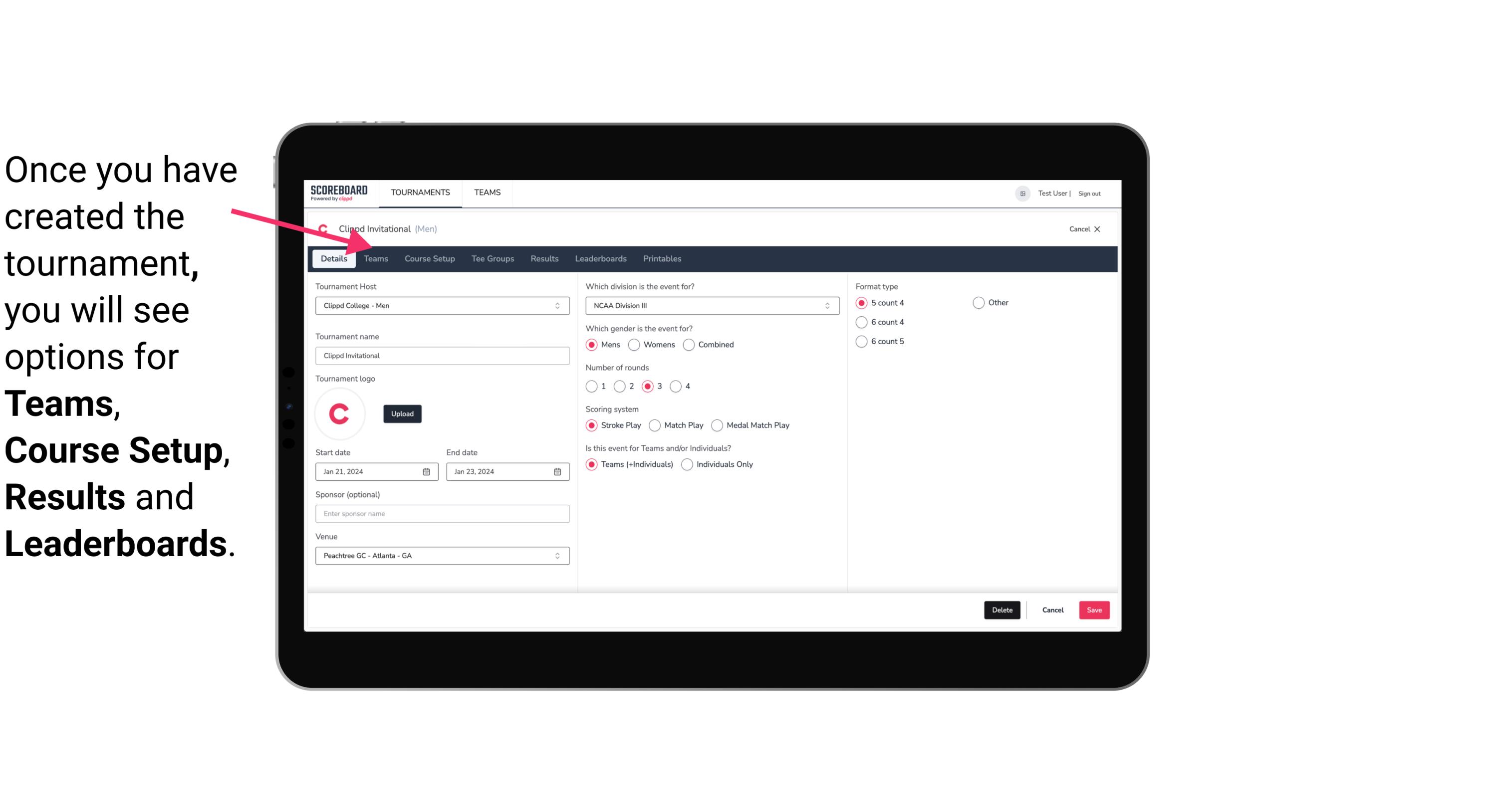Click the Delete tournament button

point(1002,610)
